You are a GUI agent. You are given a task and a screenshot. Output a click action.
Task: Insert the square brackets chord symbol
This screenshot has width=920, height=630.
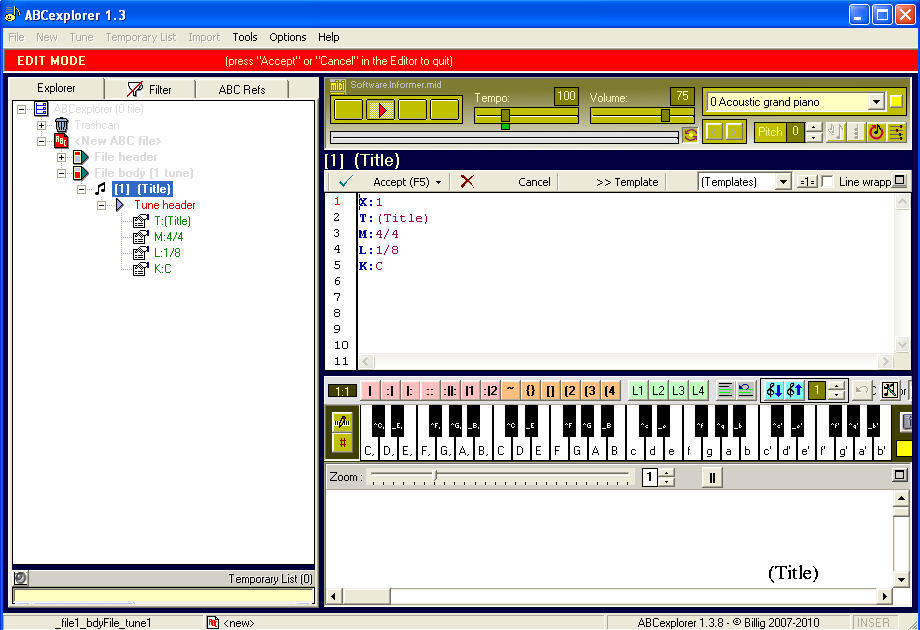pos(550,391)
